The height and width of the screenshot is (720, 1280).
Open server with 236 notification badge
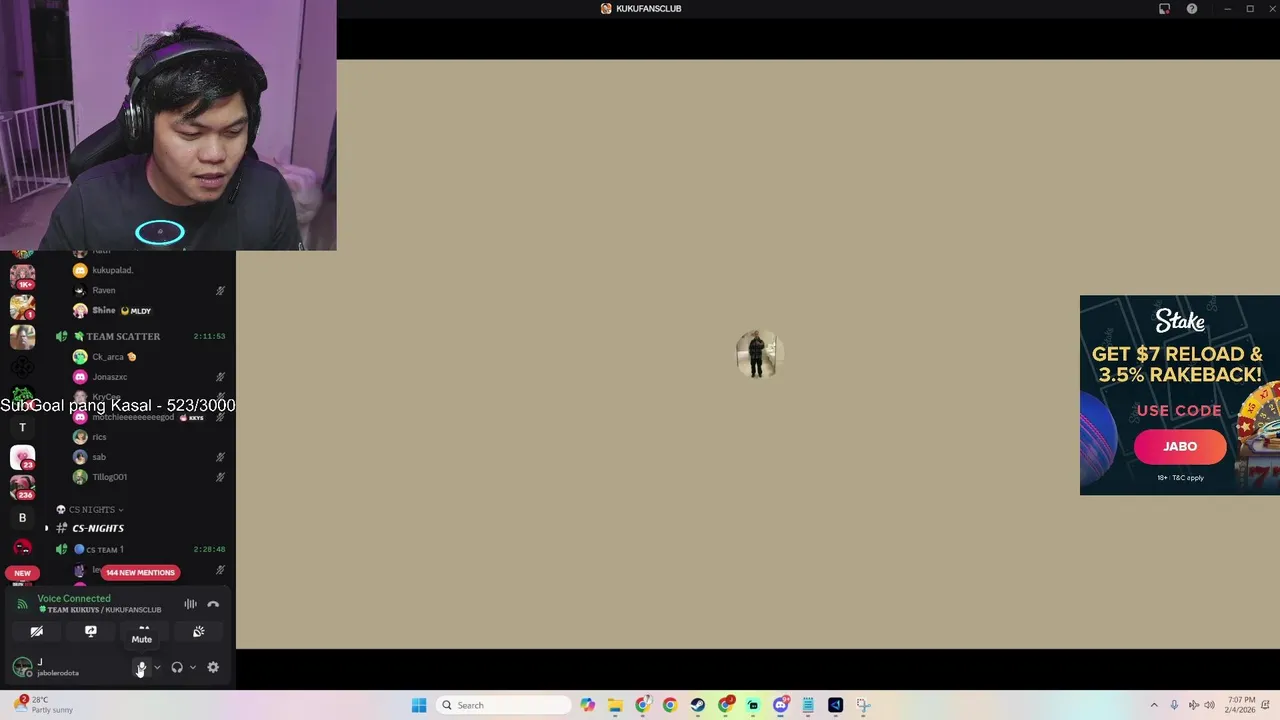point(22,488)
